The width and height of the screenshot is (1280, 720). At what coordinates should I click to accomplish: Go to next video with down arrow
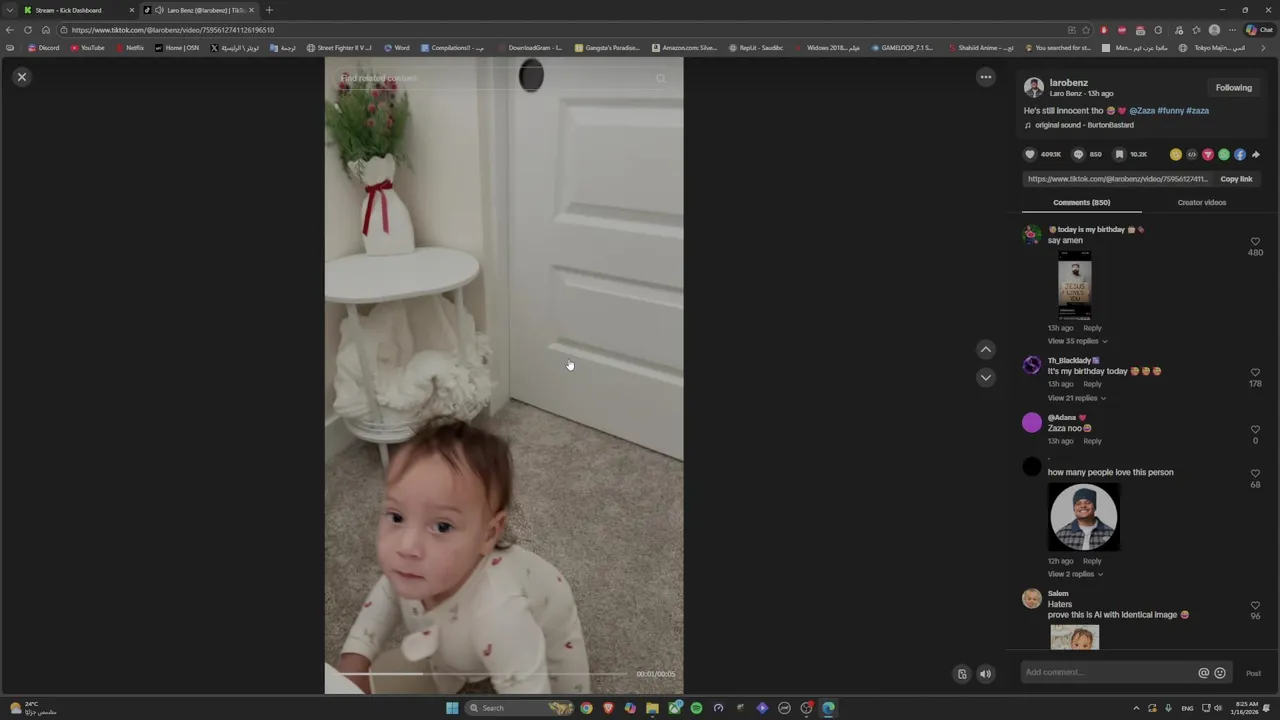pyautogui.click(x=986, y=377)
